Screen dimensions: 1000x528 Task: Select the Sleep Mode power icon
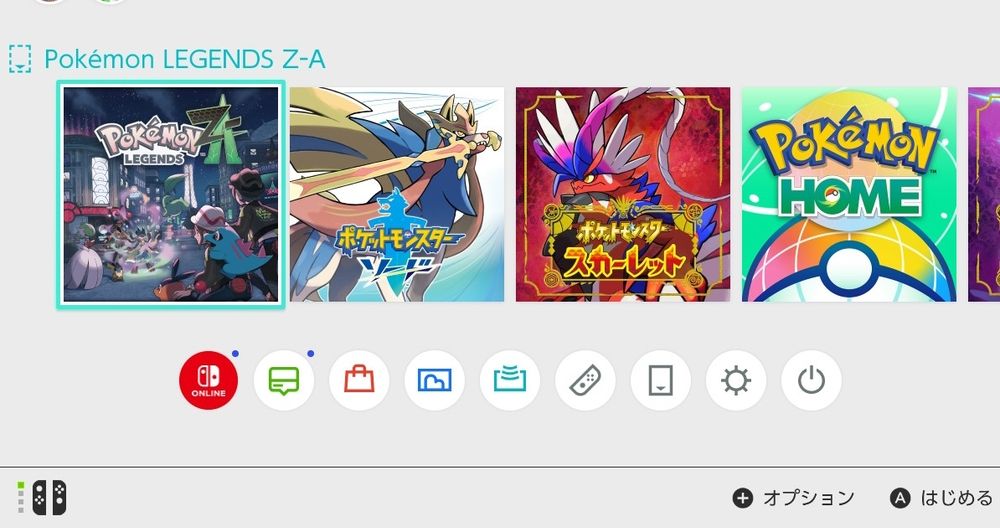811,380
